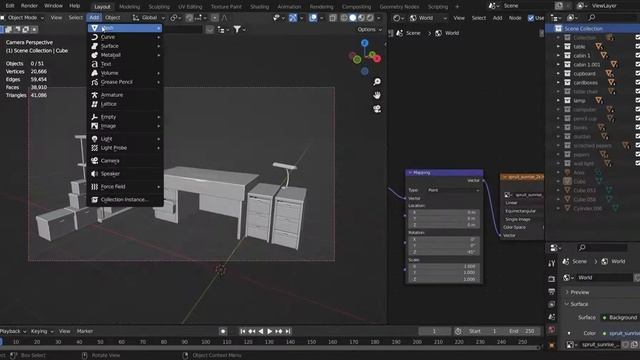640x360 pixels.
Task: Expand the table collection in outliner
Action: coord(558,47)
